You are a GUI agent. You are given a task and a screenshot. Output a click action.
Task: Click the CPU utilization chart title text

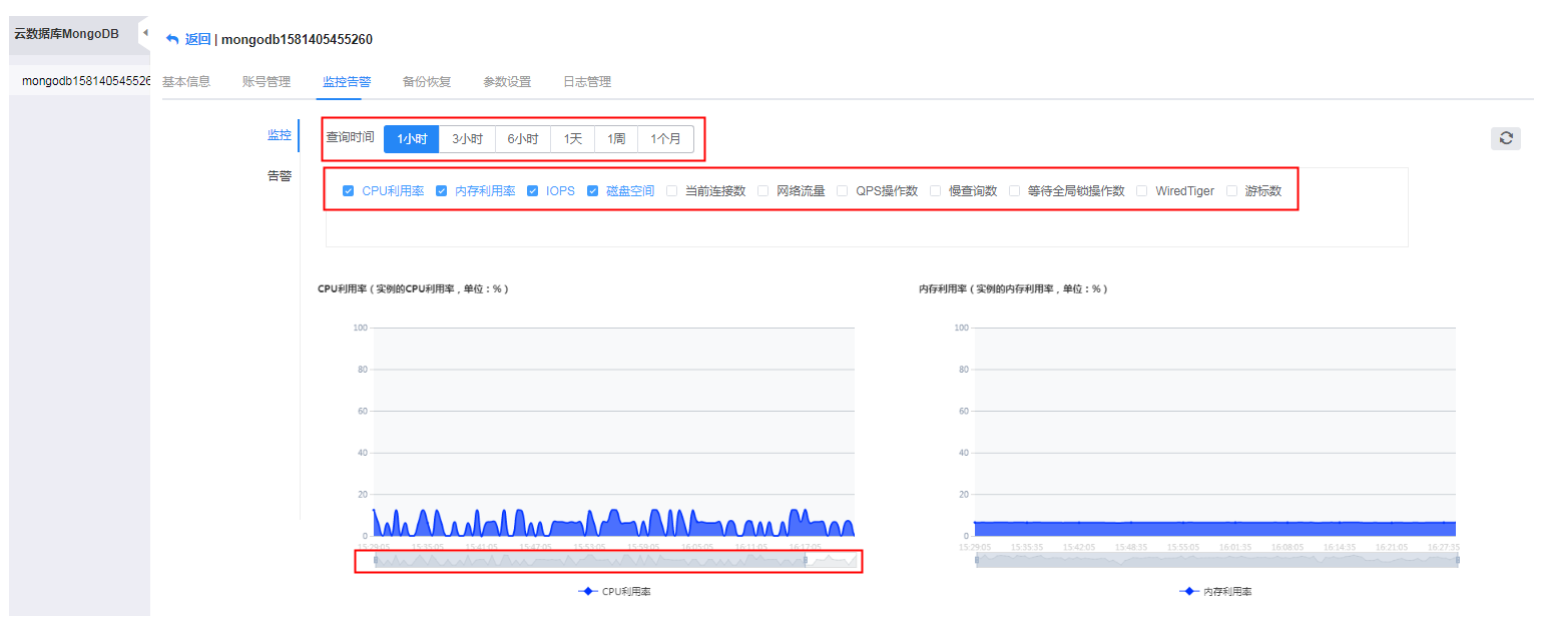[x=413, y=289]
